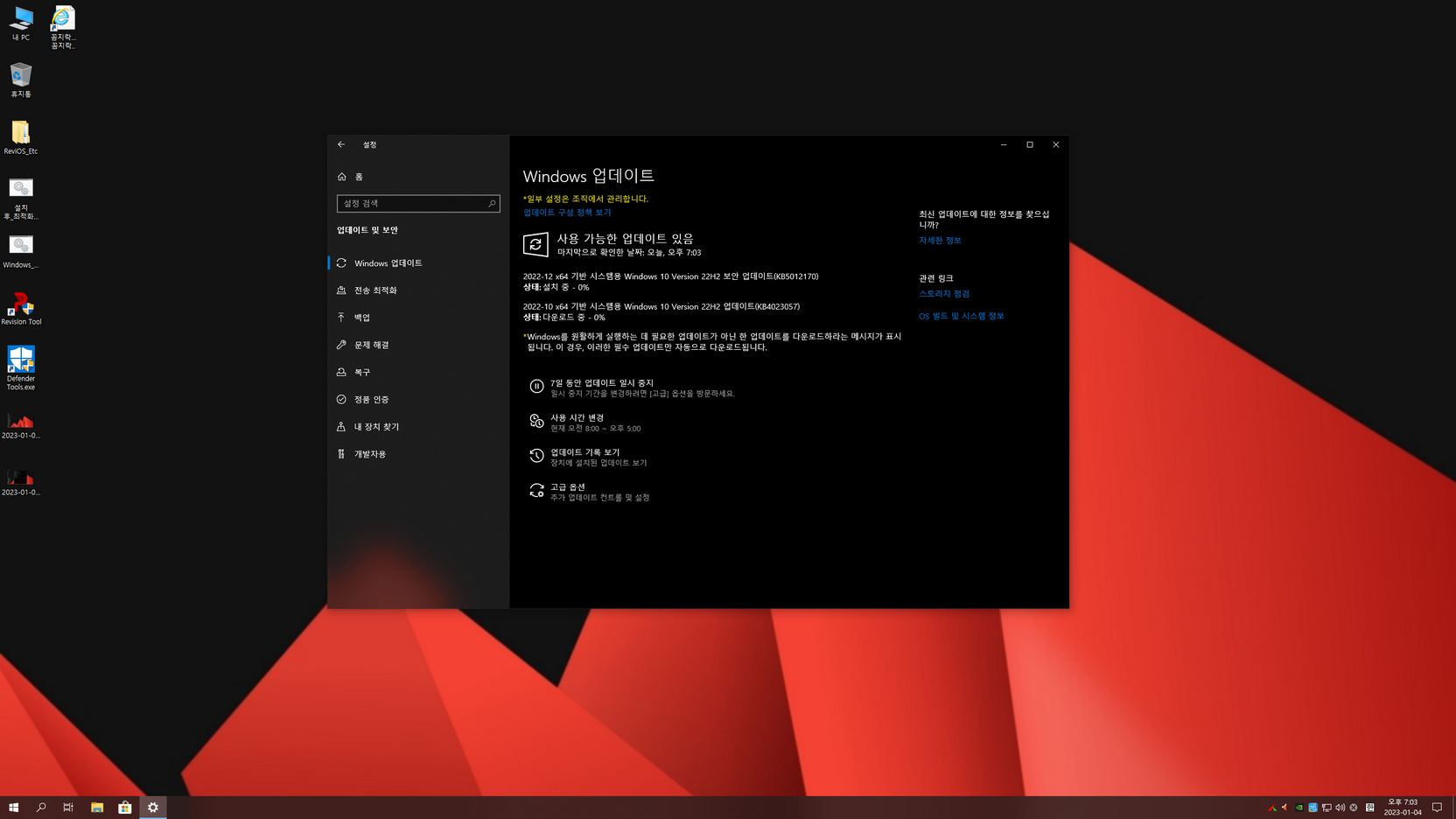Screen dimensions: 1456x819
Task: Click the gear-sync icon for 고급 옵션
Action: 536,490
